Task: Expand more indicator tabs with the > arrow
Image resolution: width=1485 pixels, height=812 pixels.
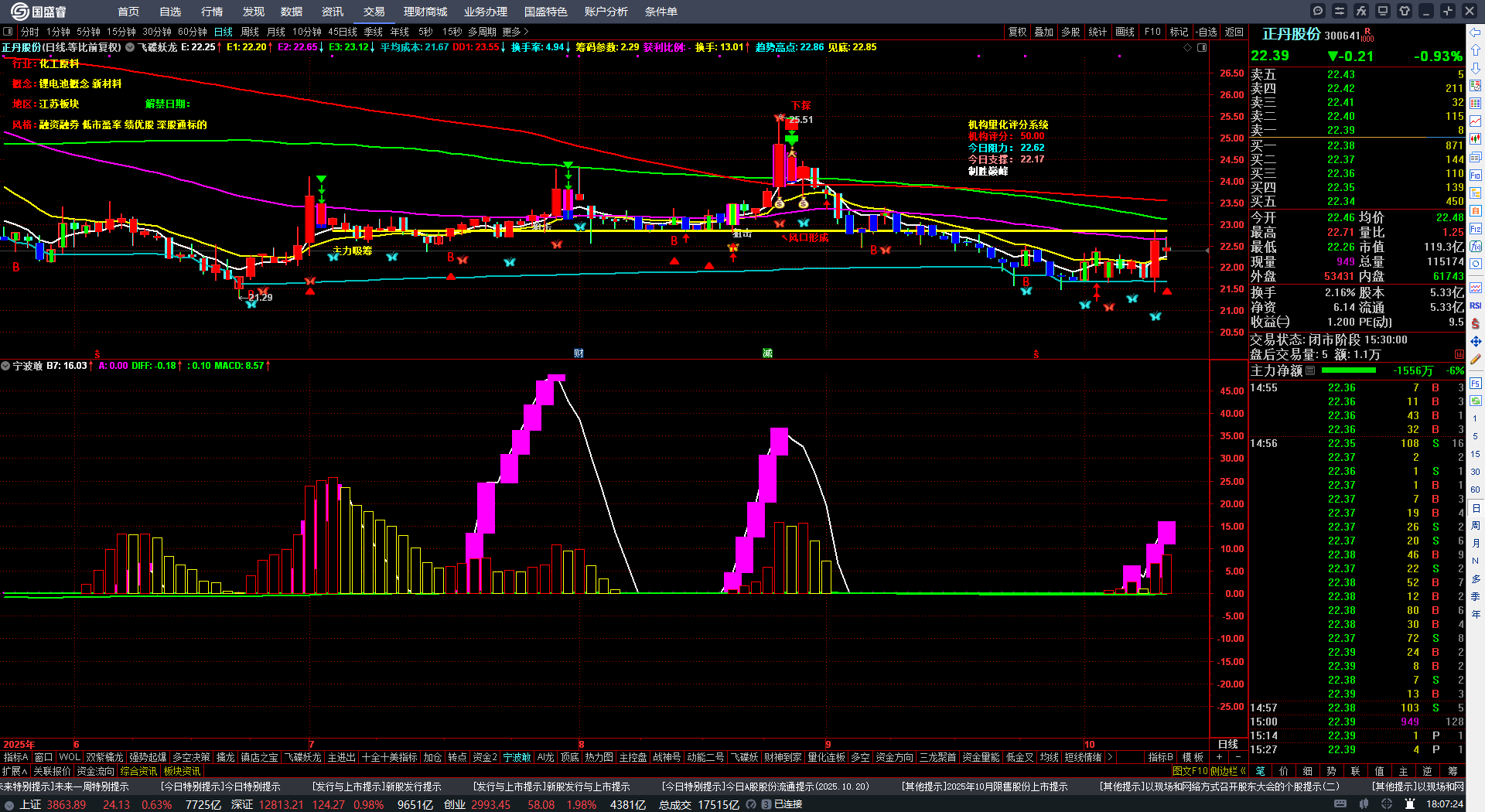Action: [x=1110, y=757]
